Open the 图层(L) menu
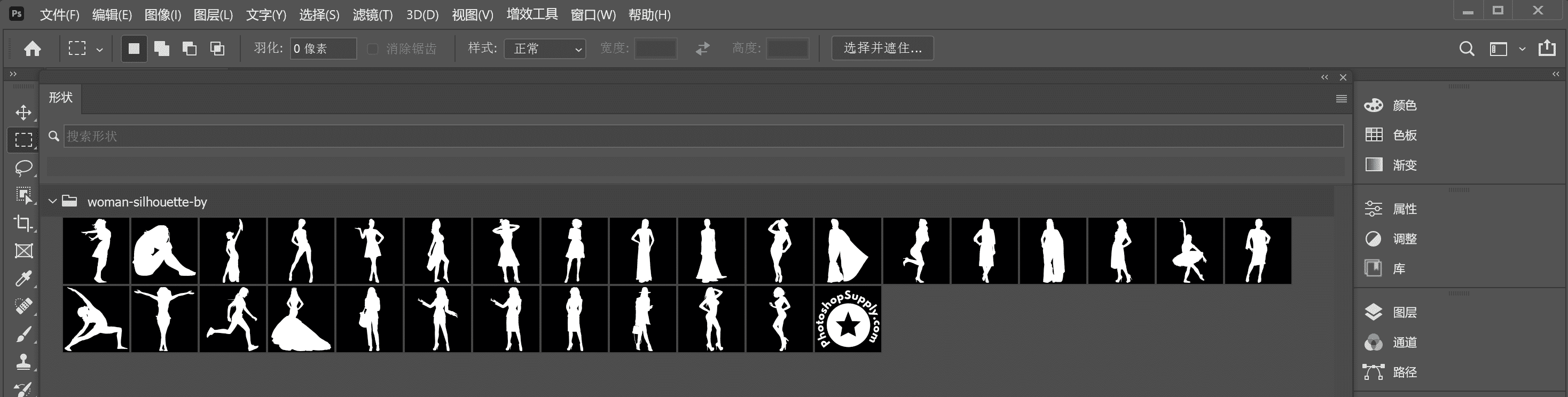This screenshot has width=1568, height=397. [213, 14]
